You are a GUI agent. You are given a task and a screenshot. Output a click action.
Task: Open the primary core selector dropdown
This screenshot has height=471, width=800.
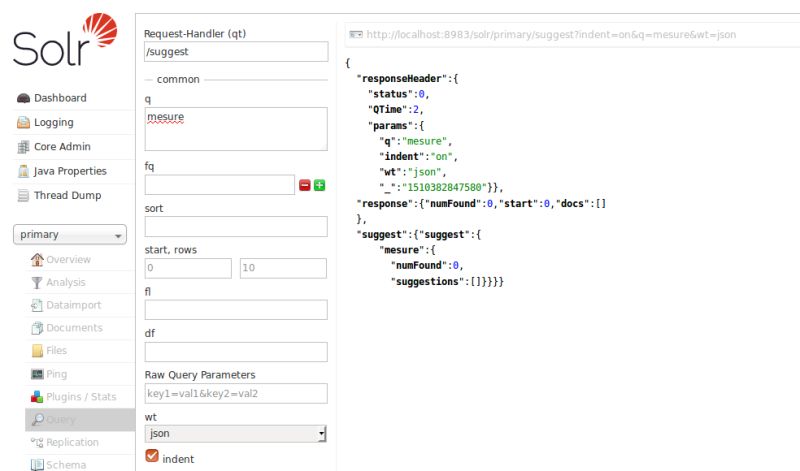click(70, 235)
